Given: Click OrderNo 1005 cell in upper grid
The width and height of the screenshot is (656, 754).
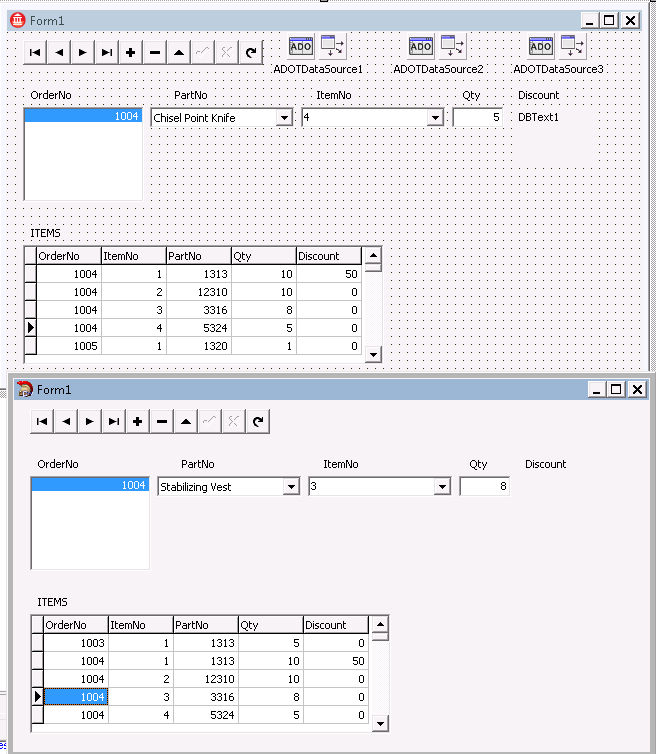Looking at the screenshot, I should [69, 346].
